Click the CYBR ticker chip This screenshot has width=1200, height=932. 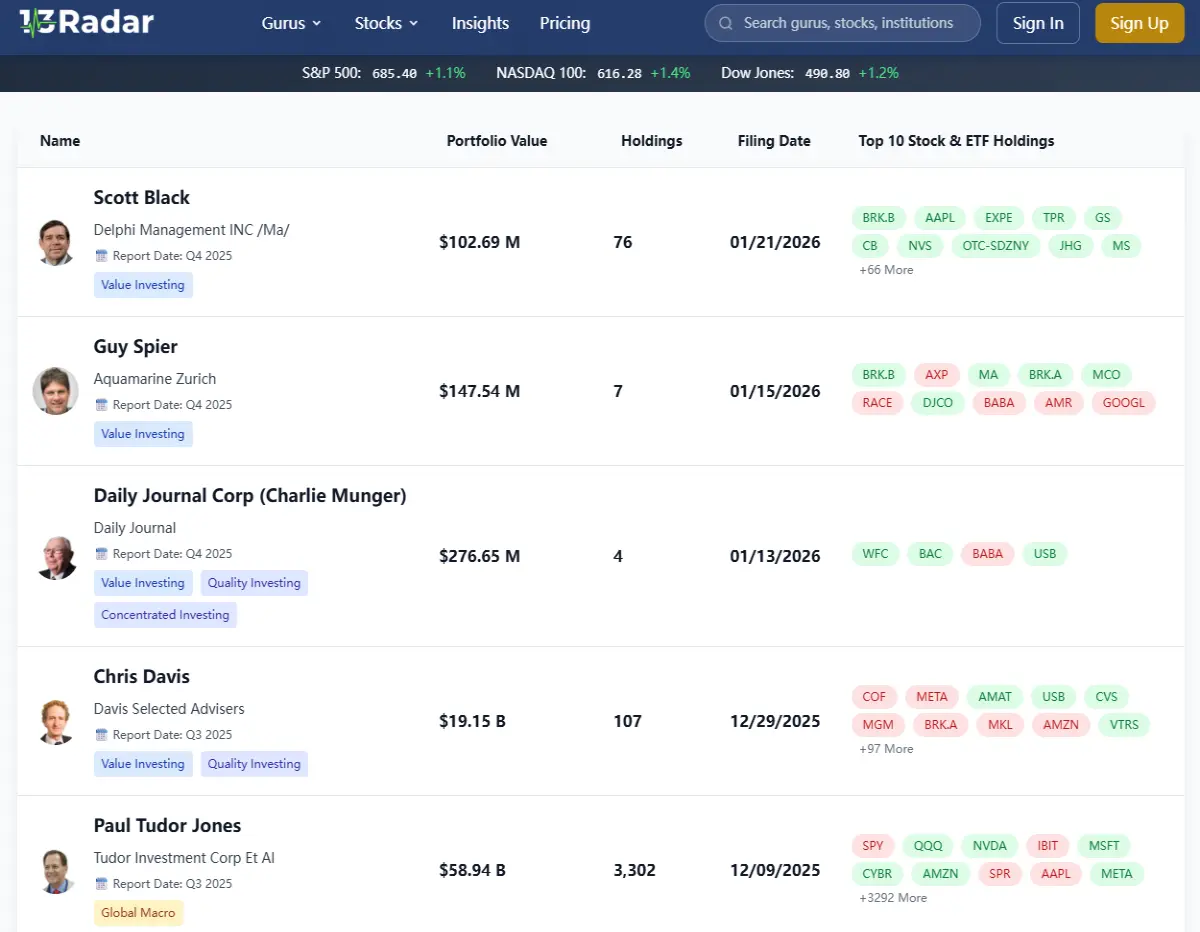click(877, 874)
